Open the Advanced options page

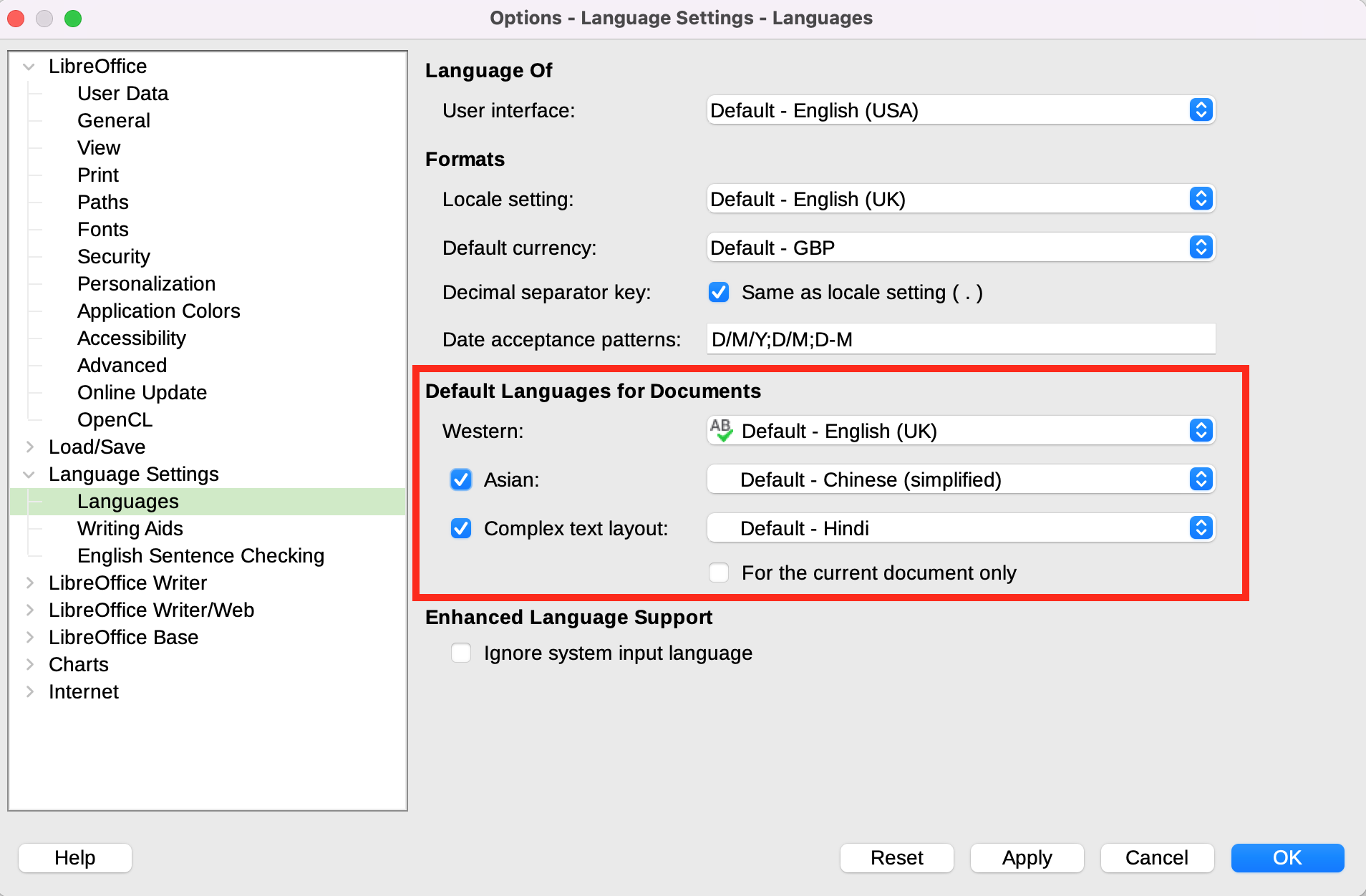pyautogui.click(x=122, y=365)
